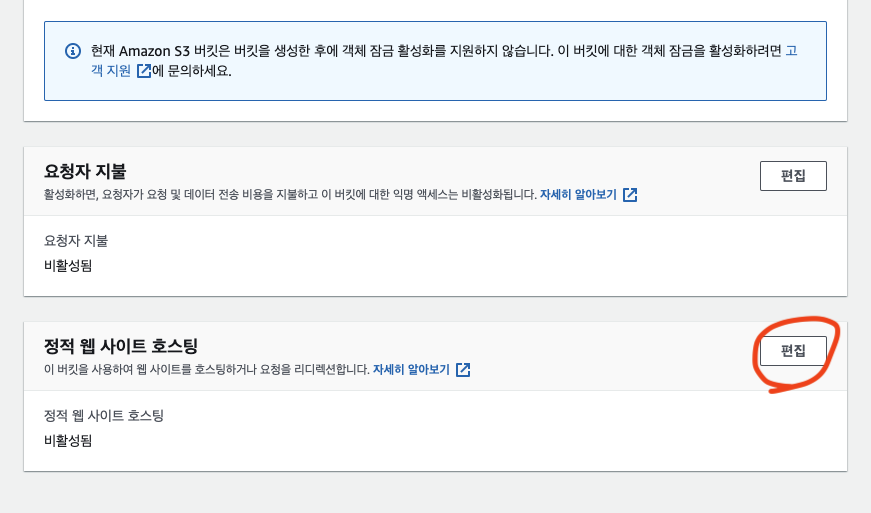The image size is (871, 513).
Task: Click 편집 button in 요청자 지불 section
Action: pos(793,175)
